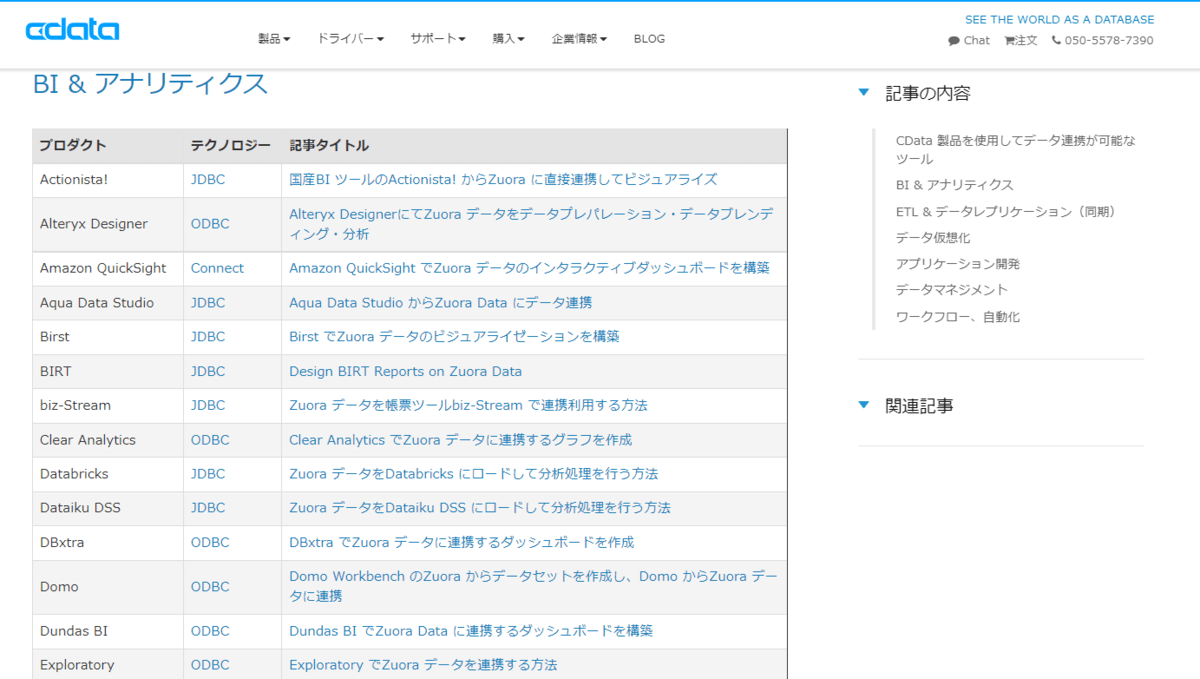Open the 企業情報 dropdown menu

coord(579,39)
